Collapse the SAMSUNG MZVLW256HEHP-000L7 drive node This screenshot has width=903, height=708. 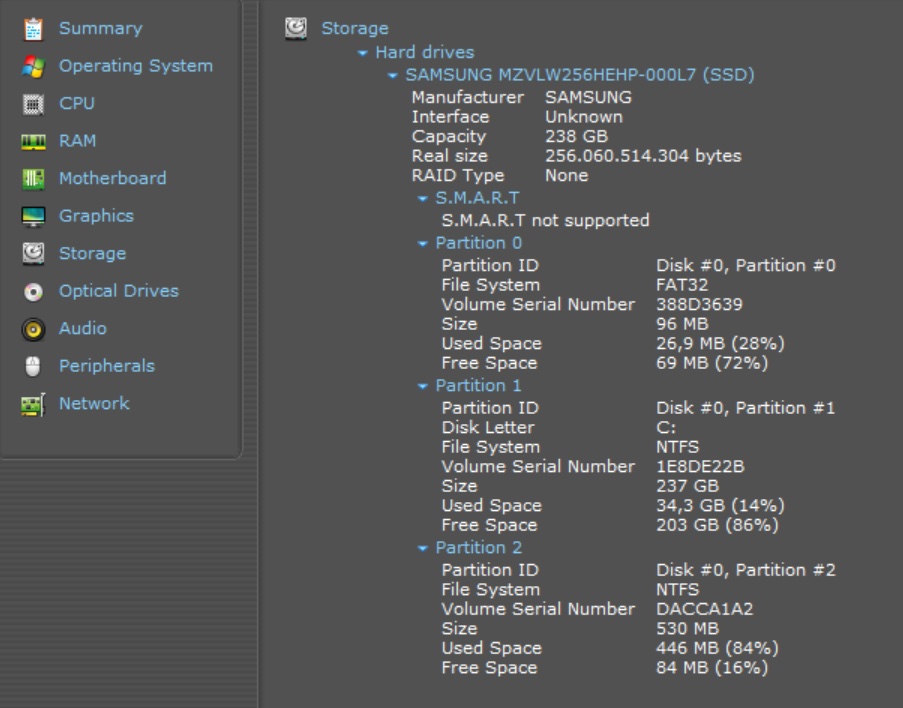click(x=393, y=76)
